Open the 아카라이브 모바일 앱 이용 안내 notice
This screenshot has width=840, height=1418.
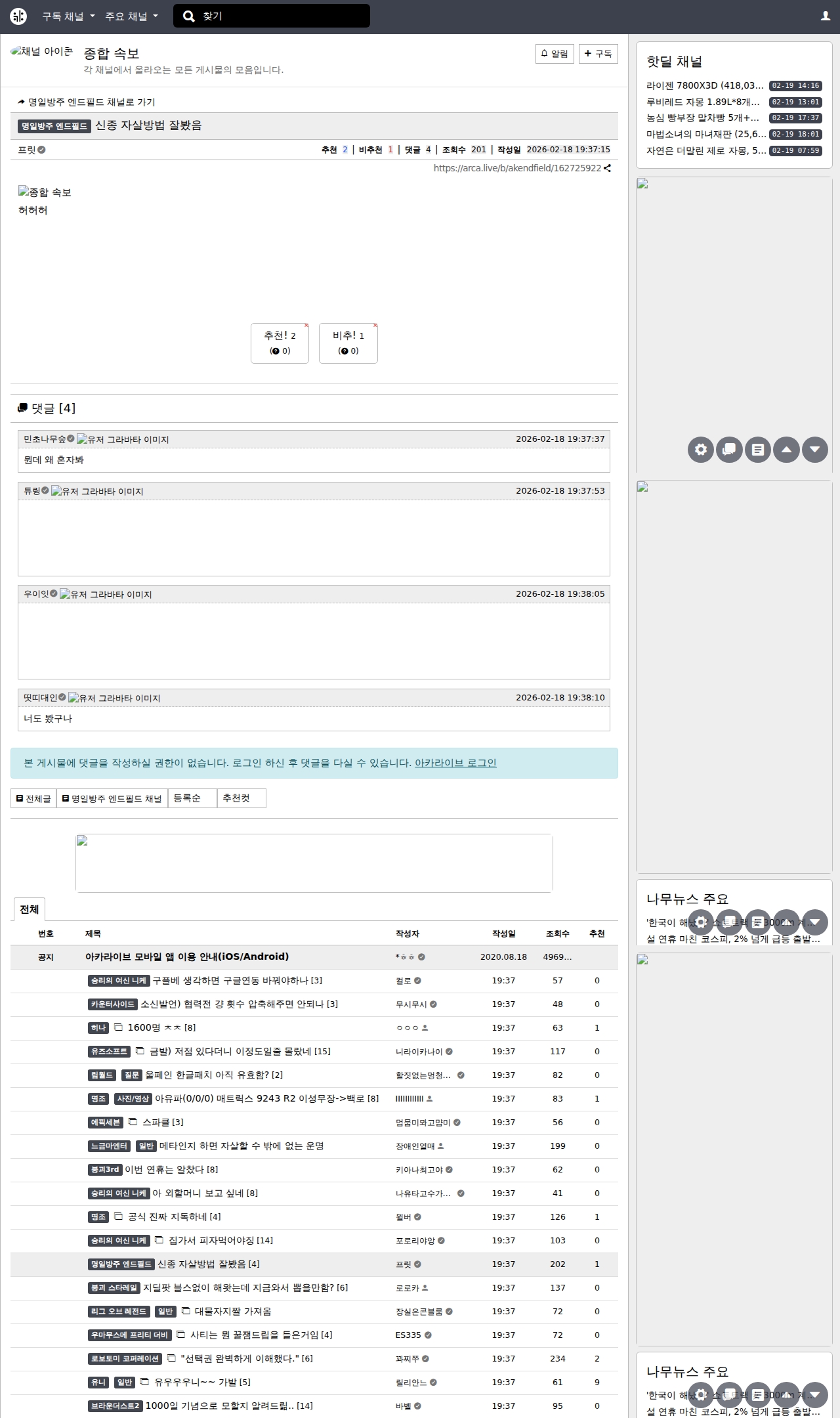coord(187,956)
